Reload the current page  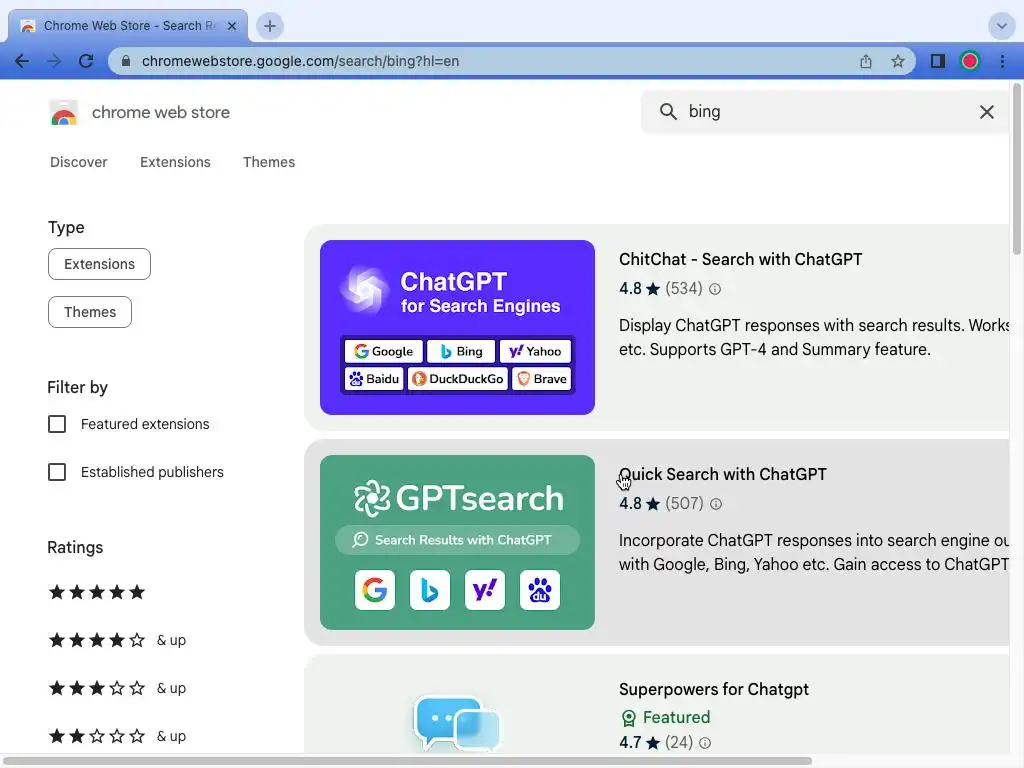click(x=86, y=61)
